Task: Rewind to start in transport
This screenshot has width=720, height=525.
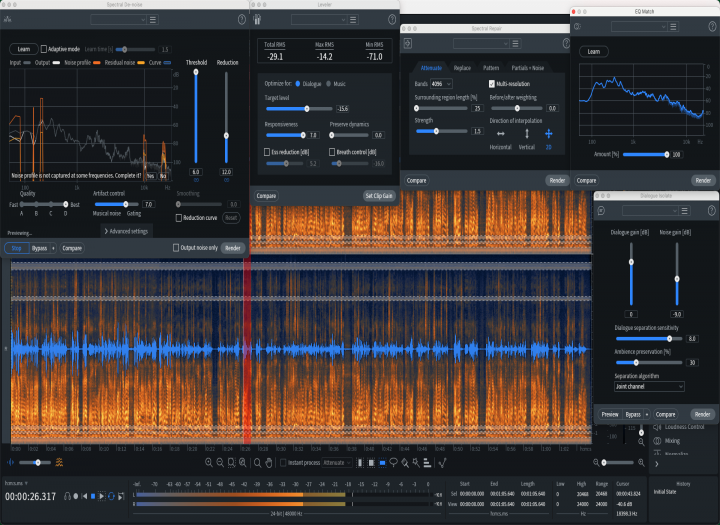Action: [x=84, y=496]
